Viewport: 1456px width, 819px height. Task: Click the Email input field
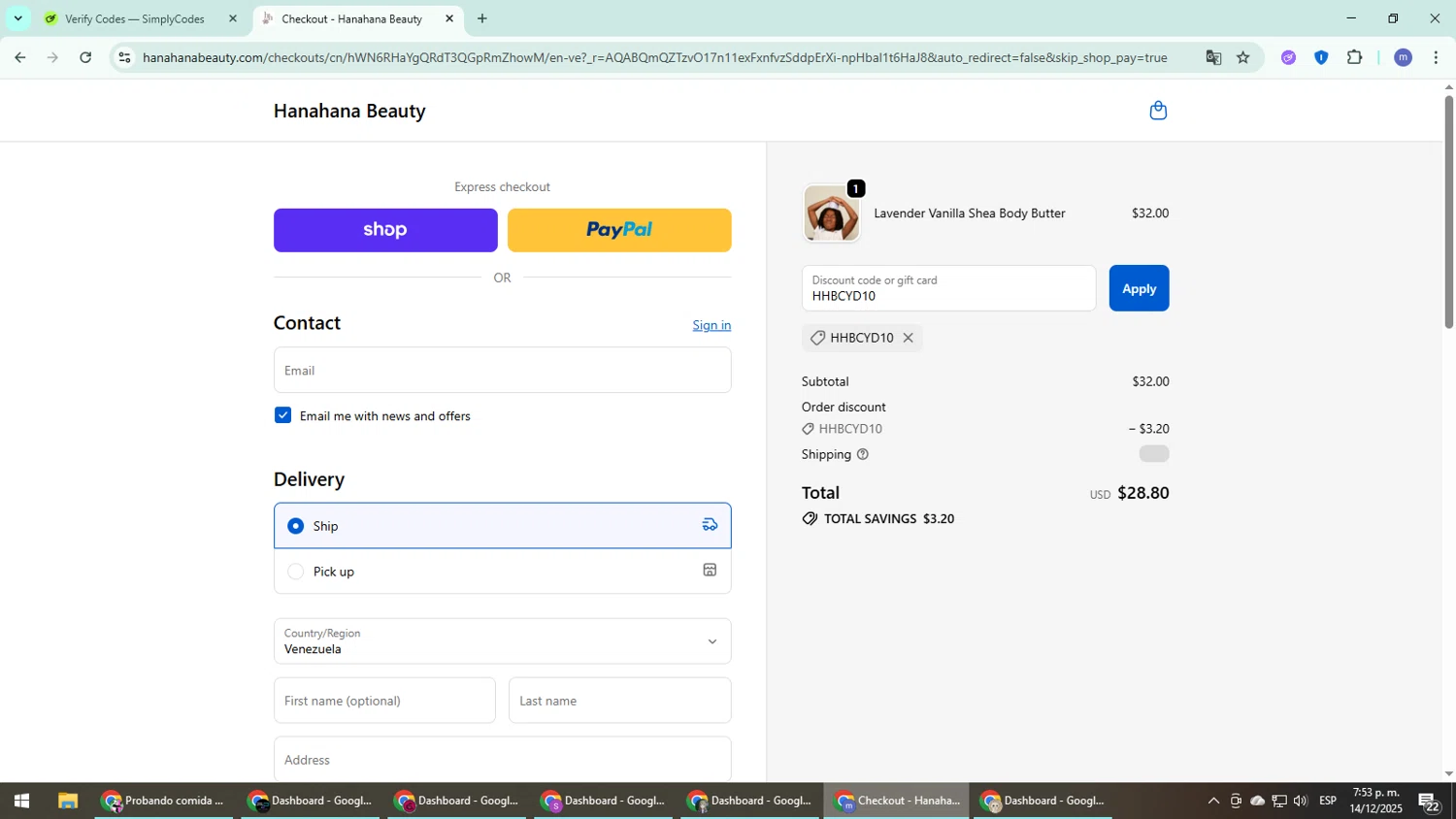(502, 371)
